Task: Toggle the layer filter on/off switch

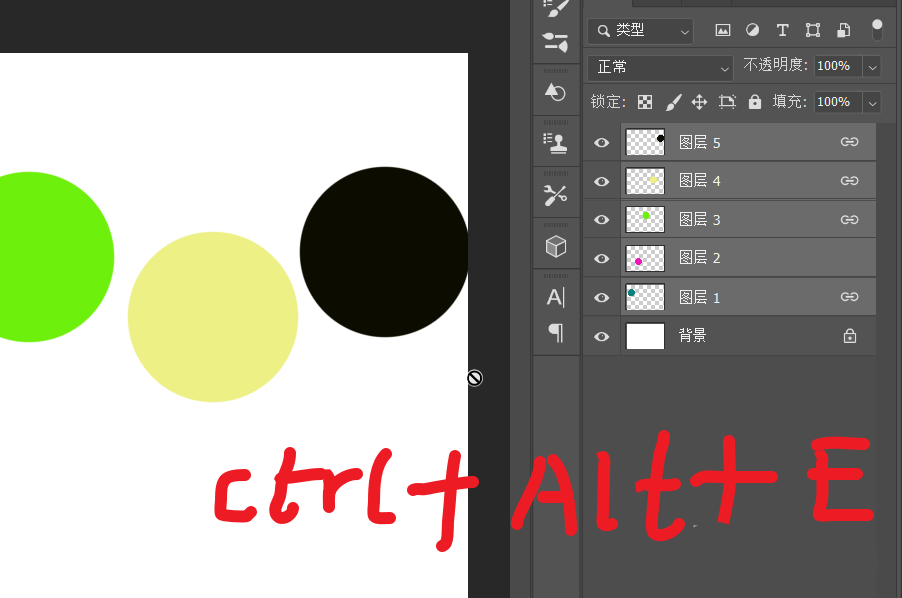Action: pyautogui.click(x=877, y=29)
